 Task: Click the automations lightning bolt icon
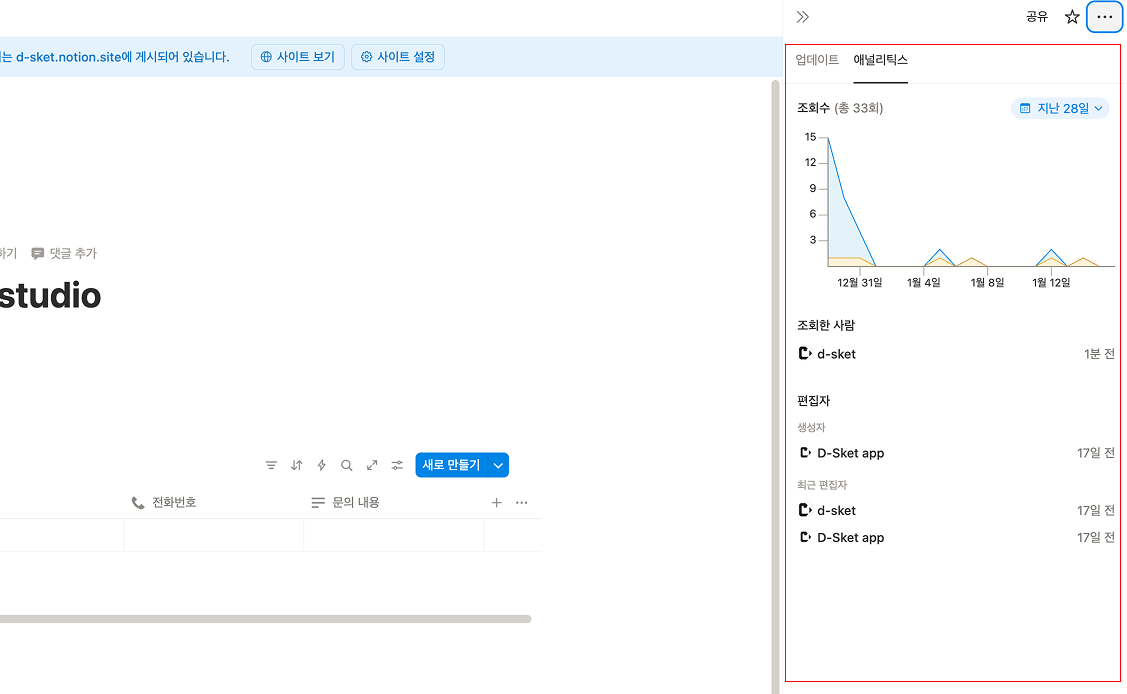click(x=321, y=464)
